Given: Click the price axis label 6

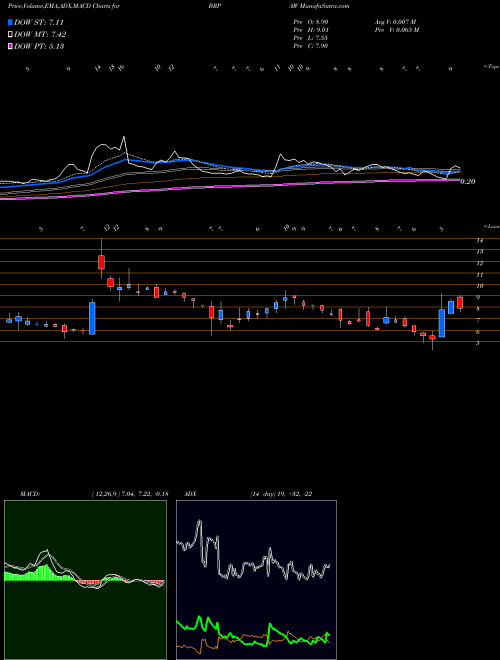Looking at the screenshot, I should coord(478,332).
